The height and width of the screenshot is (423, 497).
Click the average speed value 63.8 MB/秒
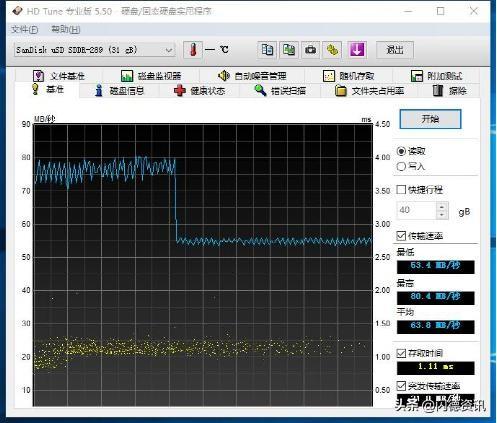click(435, 326)
